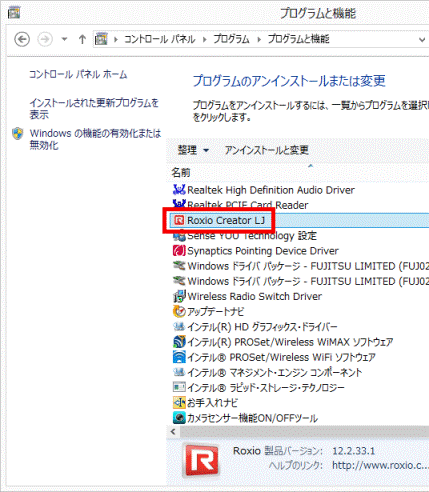Click インテル® ラピッド・ストレージ・テクノロジー icon
This screenshot has height=492, width=429.
pos(179,387)
